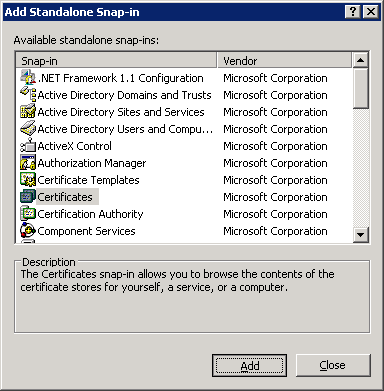
Task: Add the selected snap-in
Action: 249,365
